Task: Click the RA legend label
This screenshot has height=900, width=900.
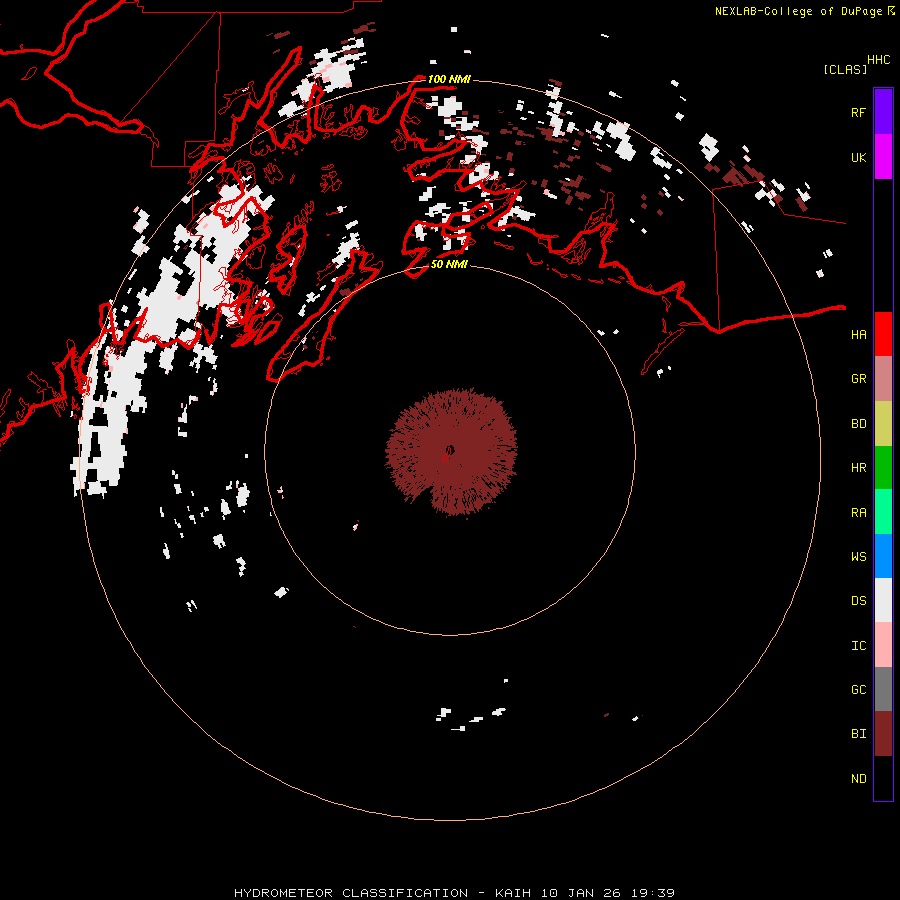Action: point(858,513)
